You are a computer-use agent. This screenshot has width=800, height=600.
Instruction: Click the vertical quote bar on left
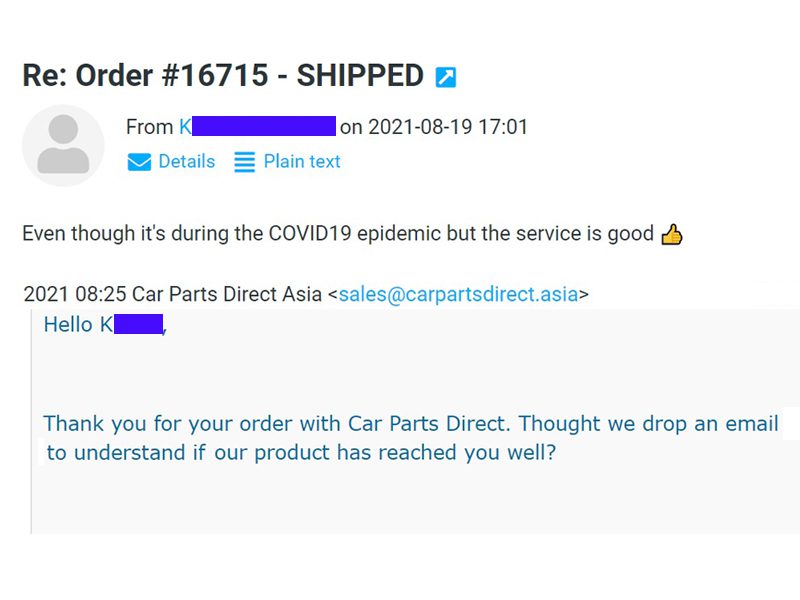(31, 421)
